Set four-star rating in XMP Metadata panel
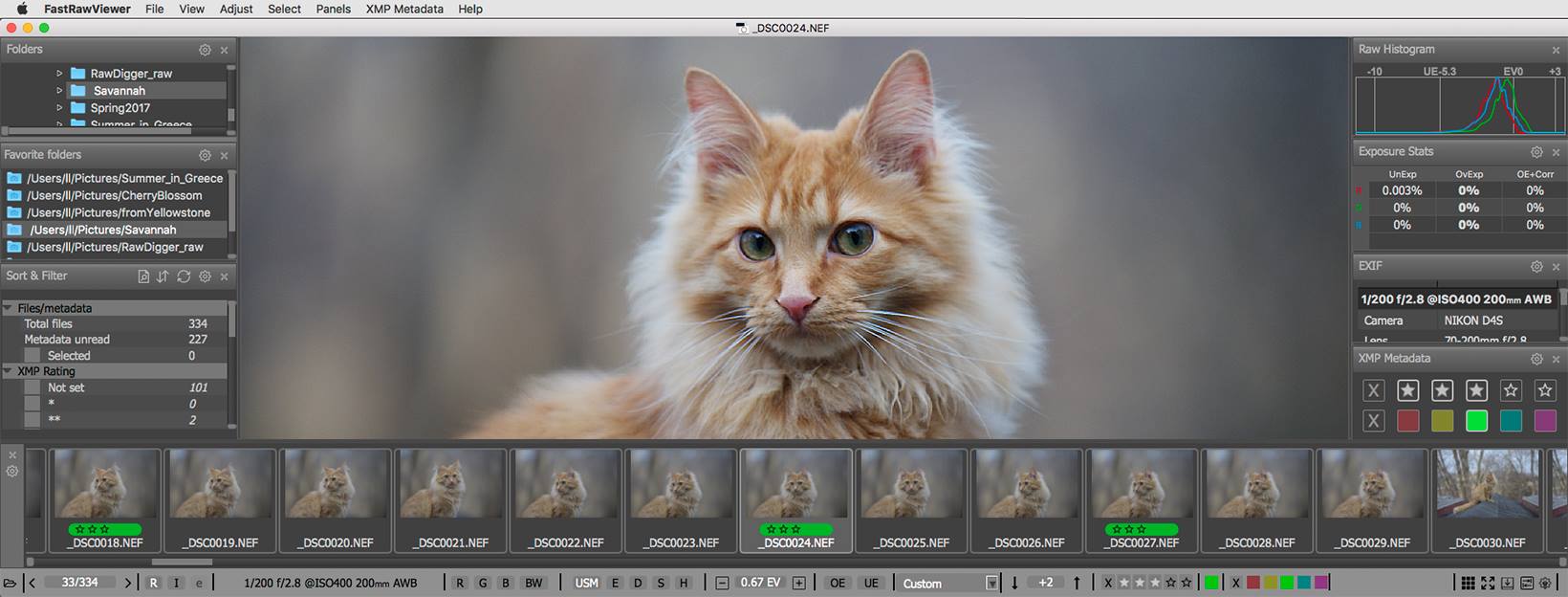The image size is (1568, 597). coord(1511,390)
